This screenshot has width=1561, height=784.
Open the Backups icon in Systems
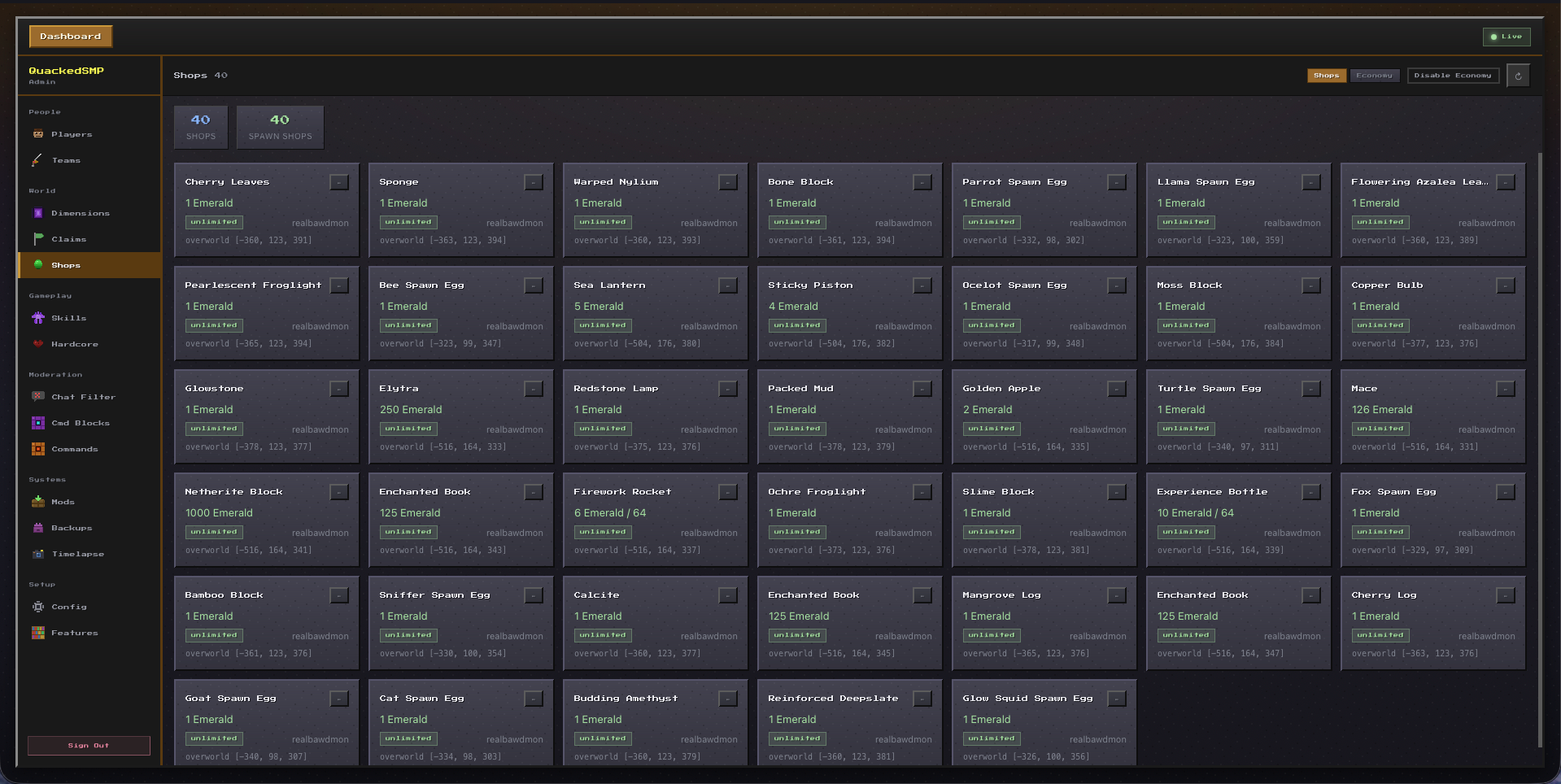click(x=37, y=528)
